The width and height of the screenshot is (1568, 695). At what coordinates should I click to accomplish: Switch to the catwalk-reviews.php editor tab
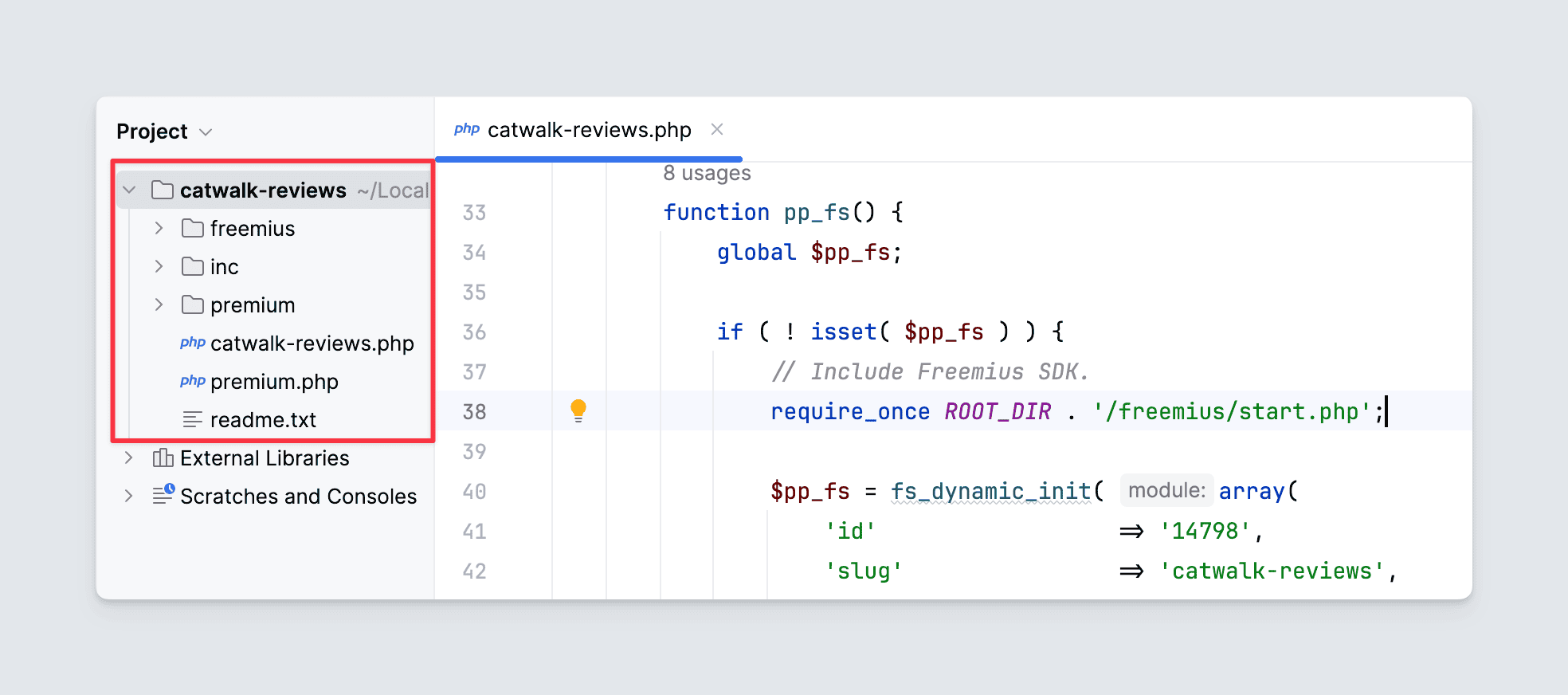[589, 130]
